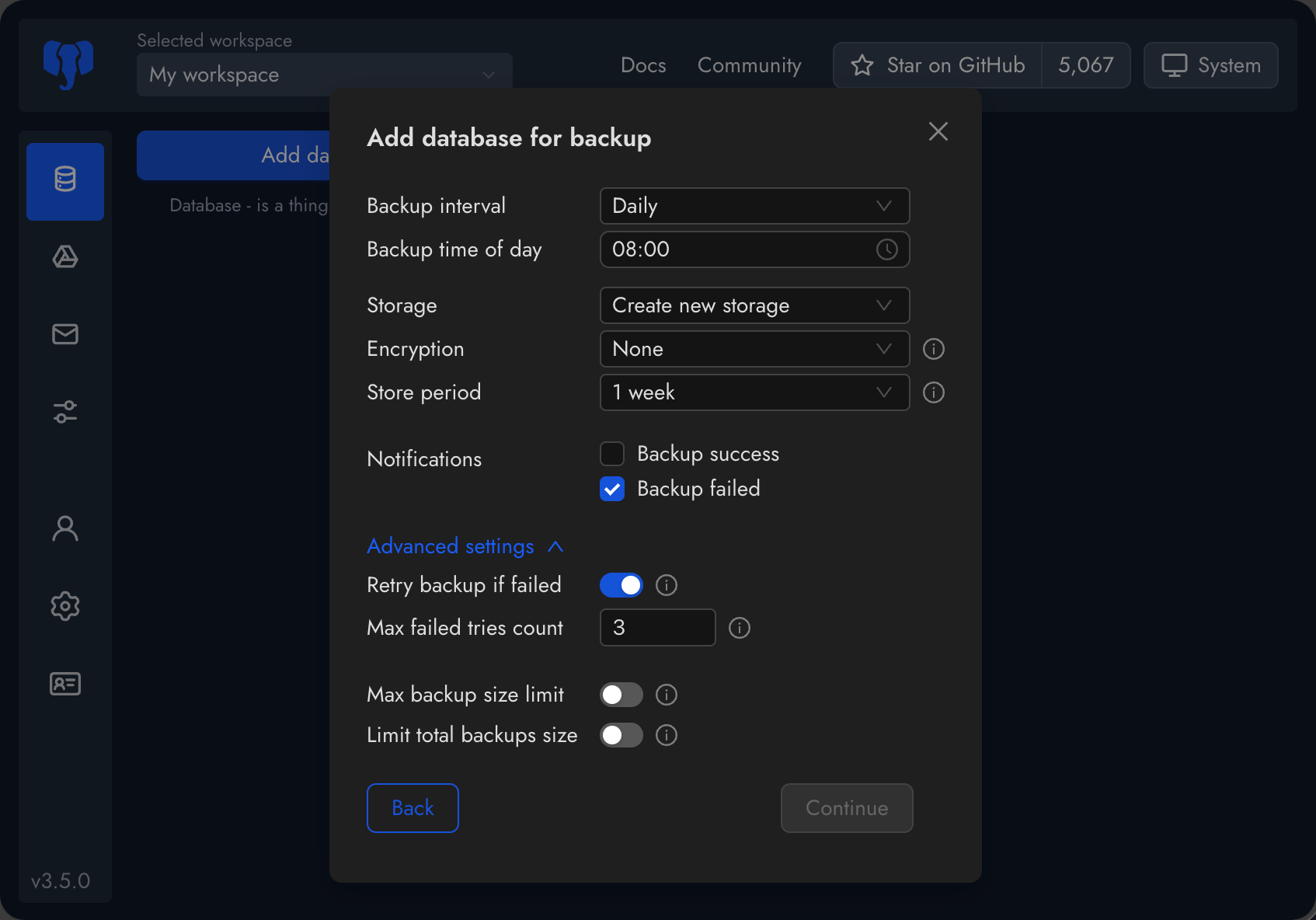Click the ID card sidebar icon

coord(65,684)
